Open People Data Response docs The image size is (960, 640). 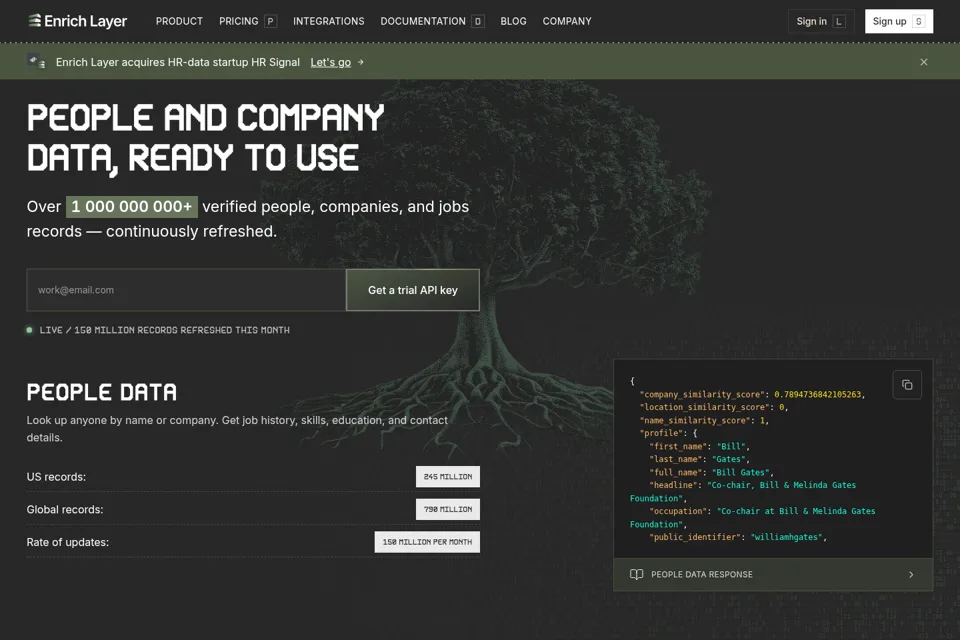[x=773, y=574]
